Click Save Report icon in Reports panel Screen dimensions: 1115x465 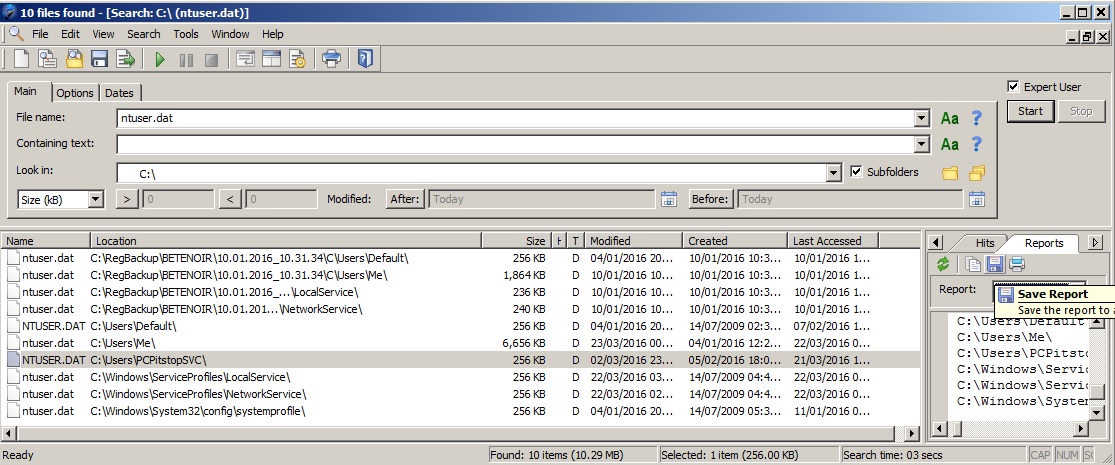[994, 264]
